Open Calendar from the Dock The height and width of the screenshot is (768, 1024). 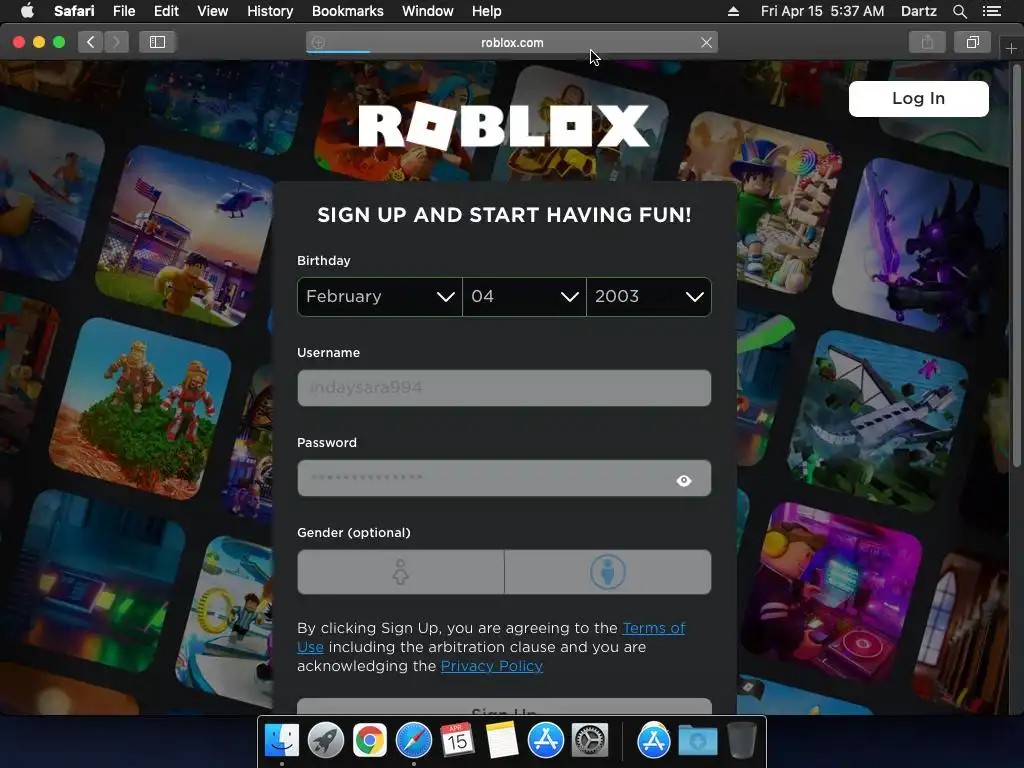click(x=457, y=740)
